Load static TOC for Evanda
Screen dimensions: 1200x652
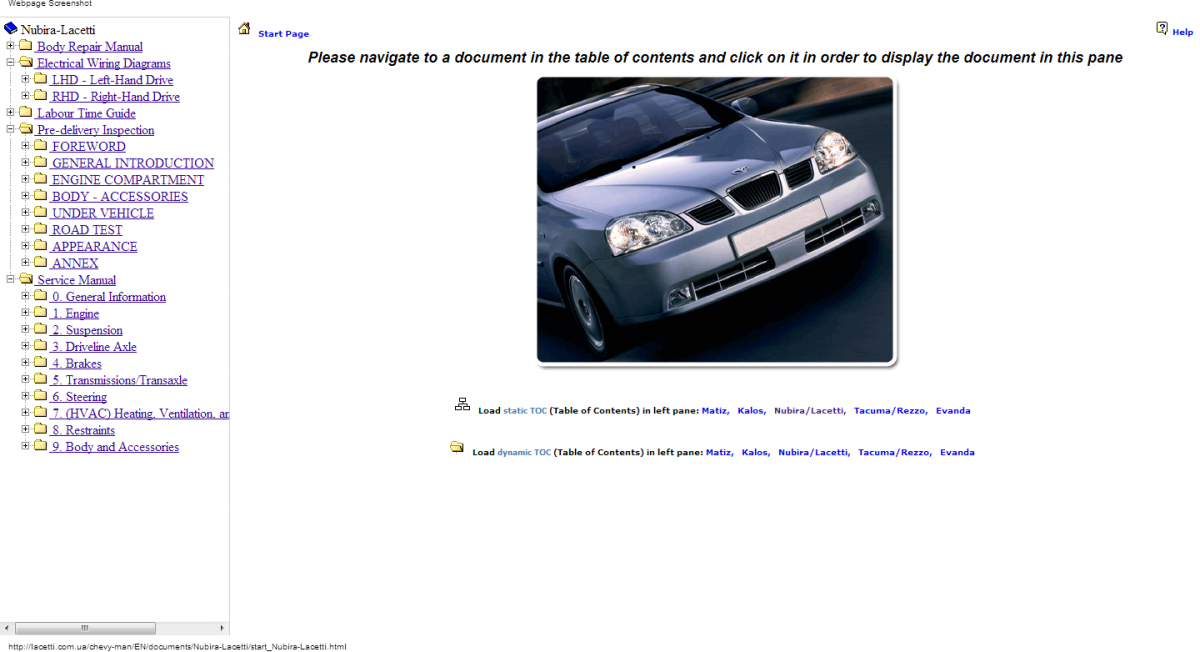pyautogui.click(x=953, y=411)
